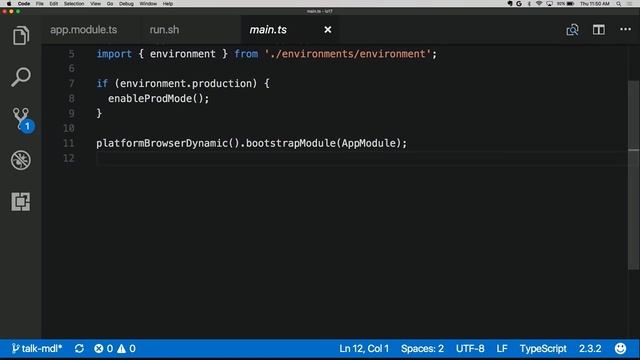Click the synchronize changes icon in the status bar

[79, 349]
